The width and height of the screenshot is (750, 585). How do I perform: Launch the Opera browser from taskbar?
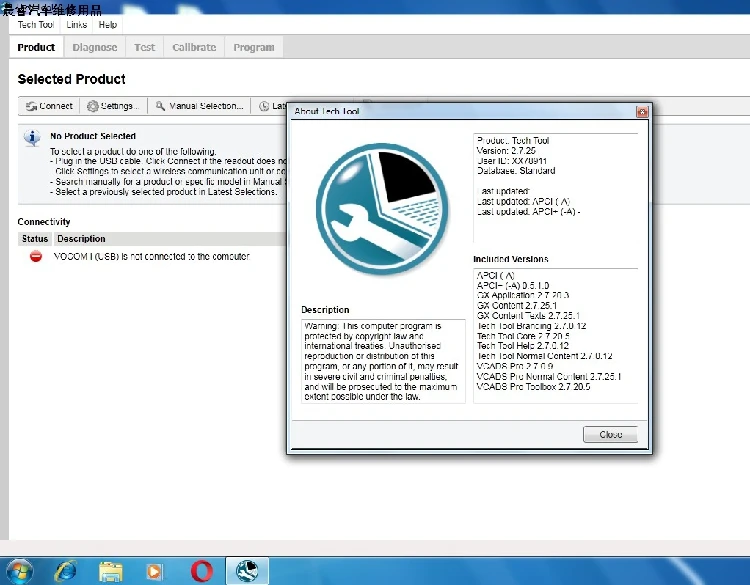pyautogui.click(x=201, y=570)
